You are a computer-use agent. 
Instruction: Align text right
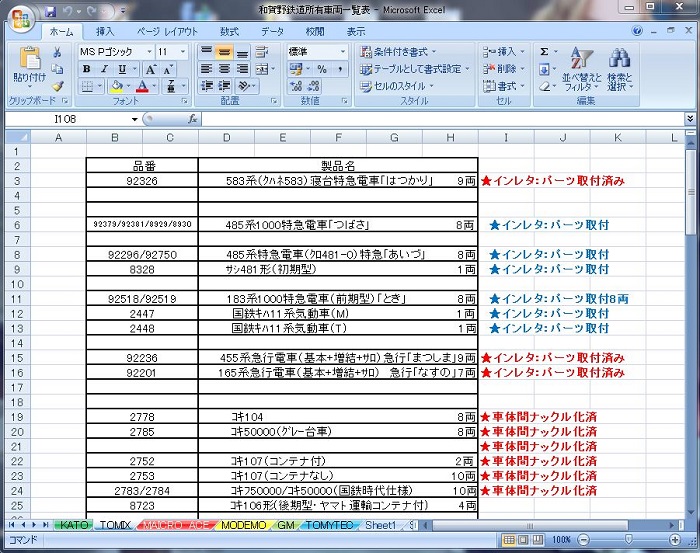click(x=242, y=69)
